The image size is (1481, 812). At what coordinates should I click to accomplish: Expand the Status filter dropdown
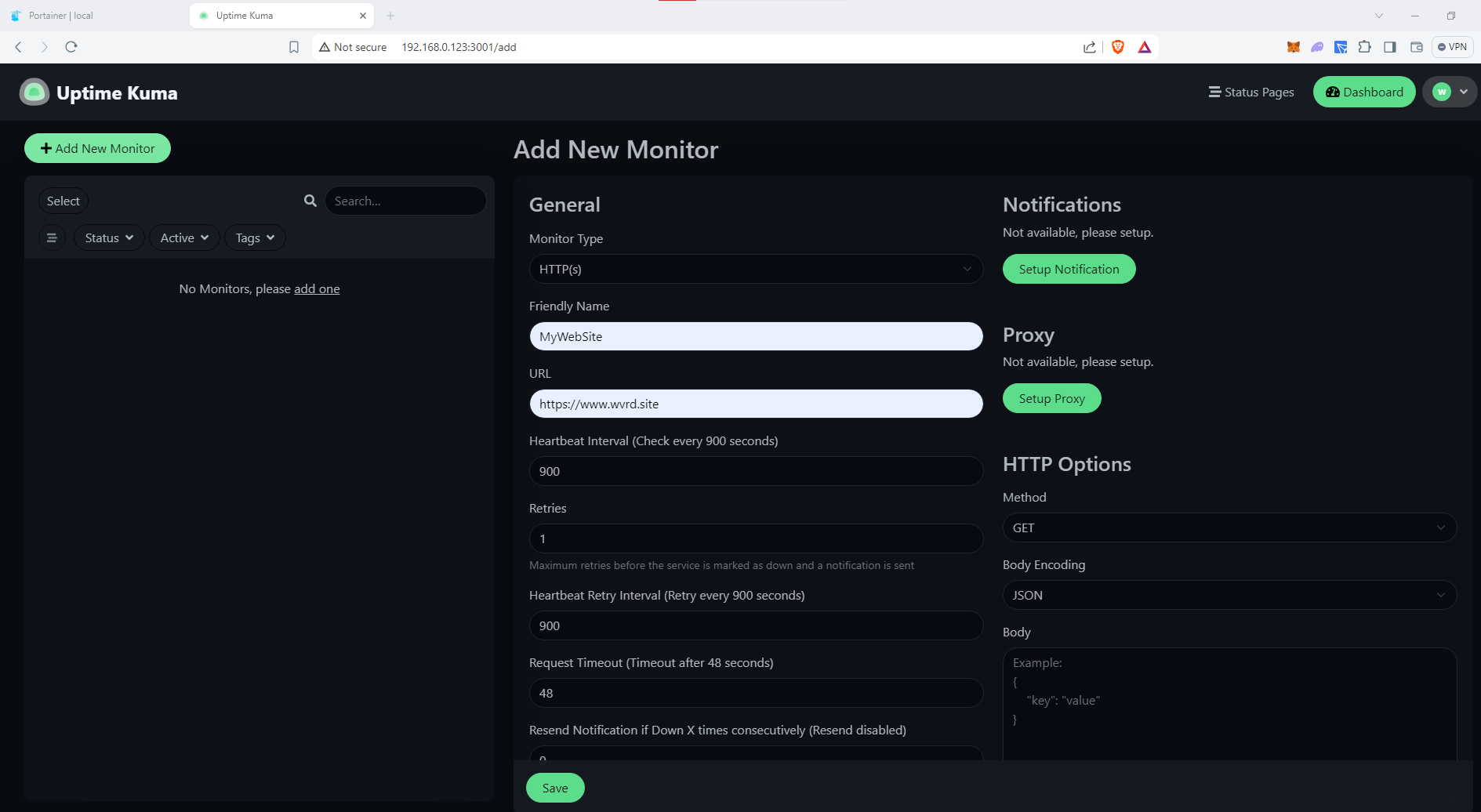pos(109,237)
